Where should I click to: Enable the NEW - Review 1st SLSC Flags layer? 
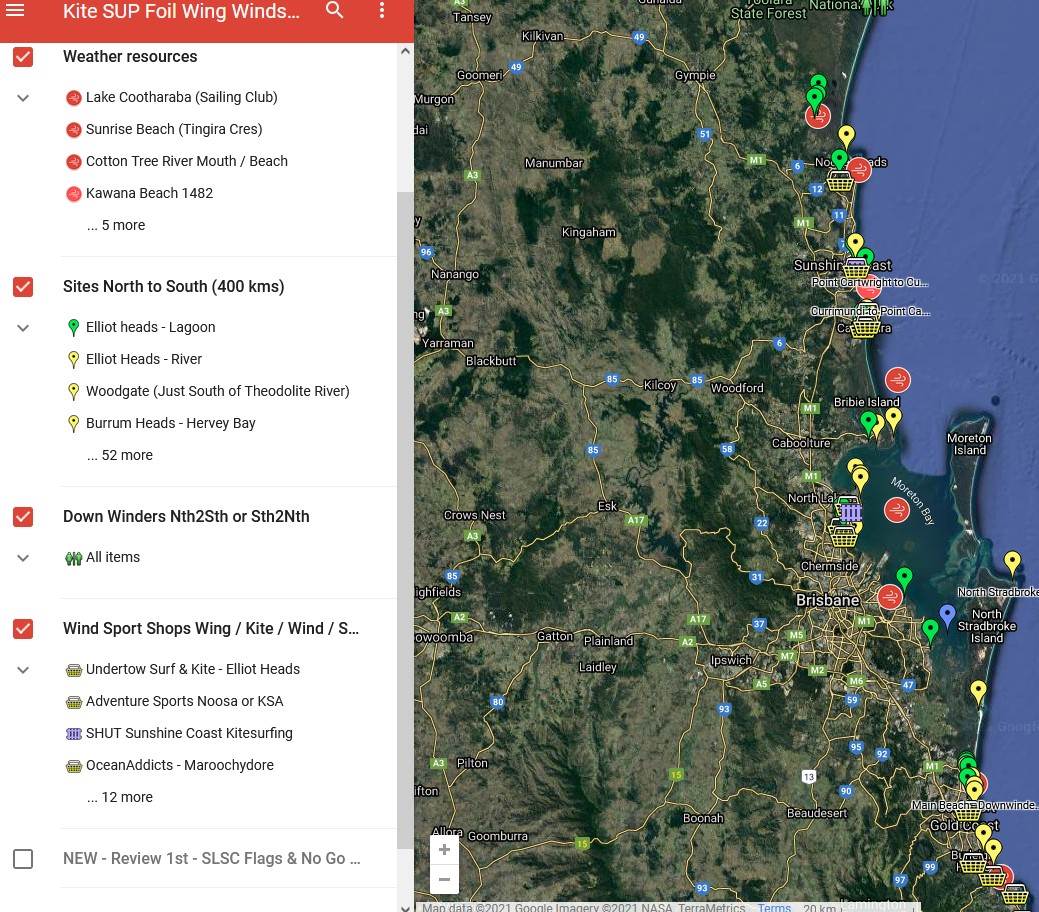point(23,859)
